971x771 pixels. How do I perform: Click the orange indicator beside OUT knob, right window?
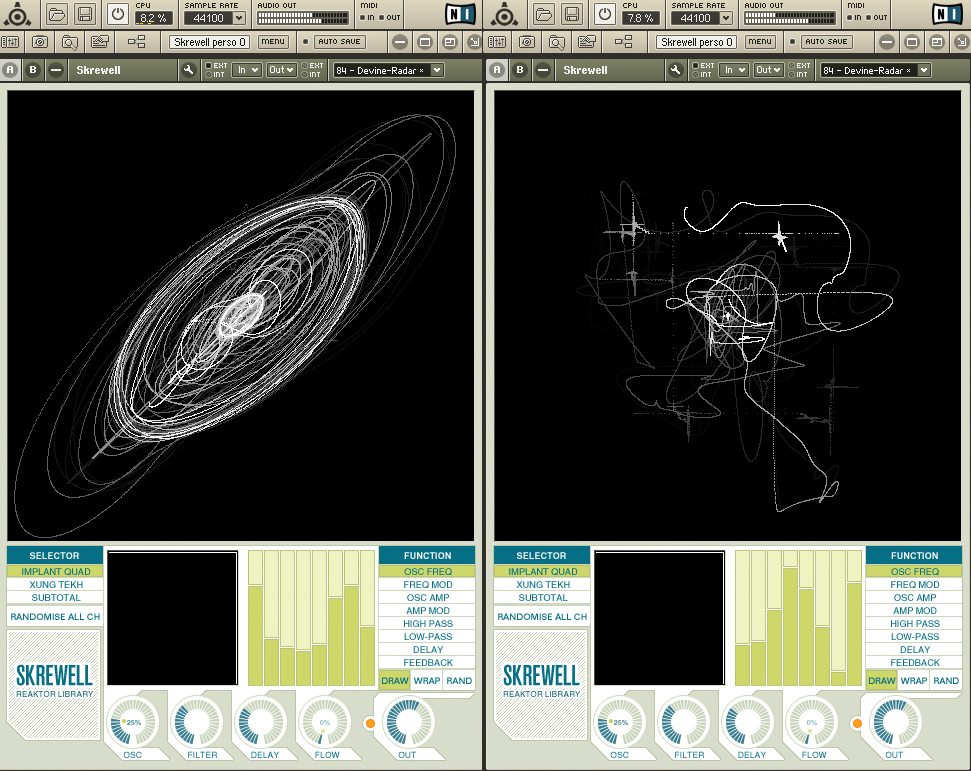click(856, 723)
